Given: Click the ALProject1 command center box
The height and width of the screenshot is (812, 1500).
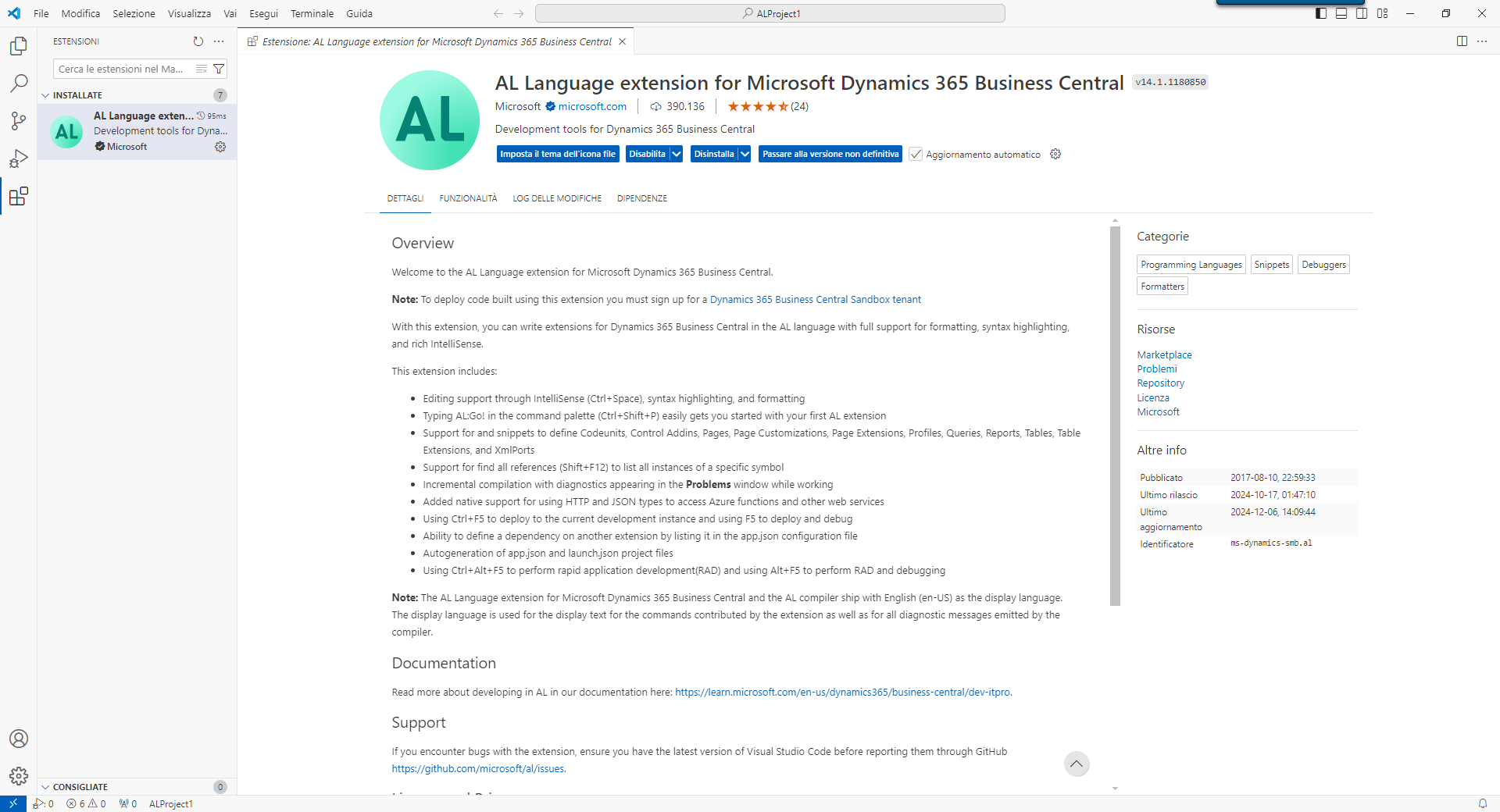Looking at the screenshot, I should pyautogui.click(x=770, y=13).
